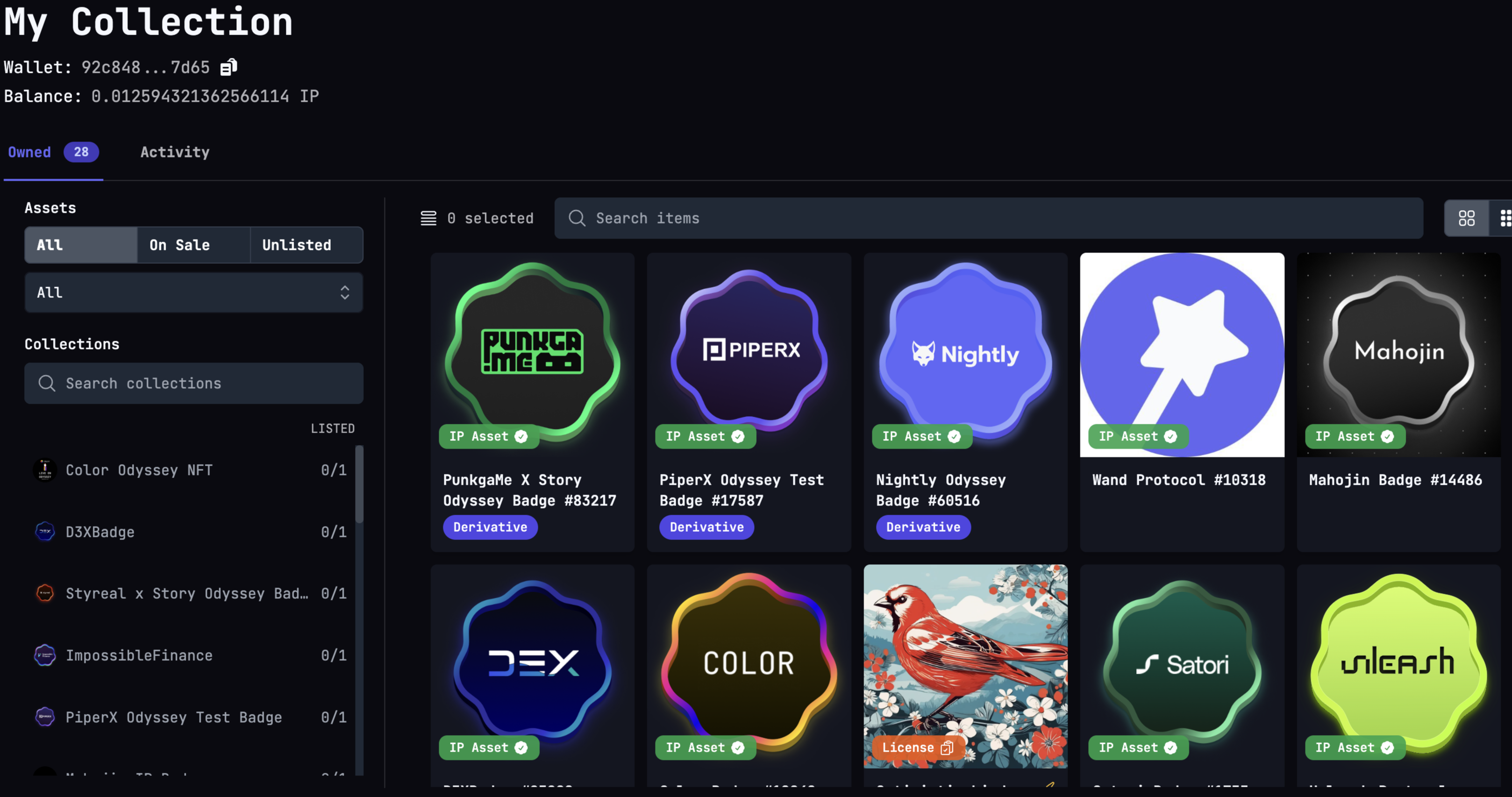This screenshot has width=1512, height=797.
Task: Open the Wand Protocol #10318 image
Action: [x=1182, y=355]
